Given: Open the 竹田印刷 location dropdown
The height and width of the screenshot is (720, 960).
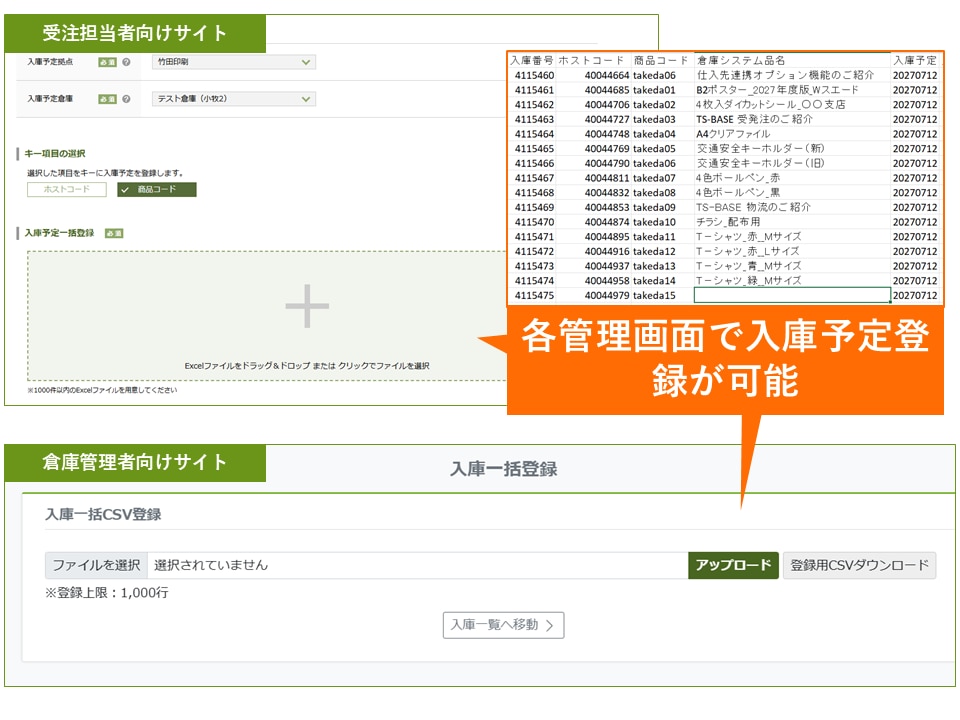Looking at the screenshot, I should (233, 62).
